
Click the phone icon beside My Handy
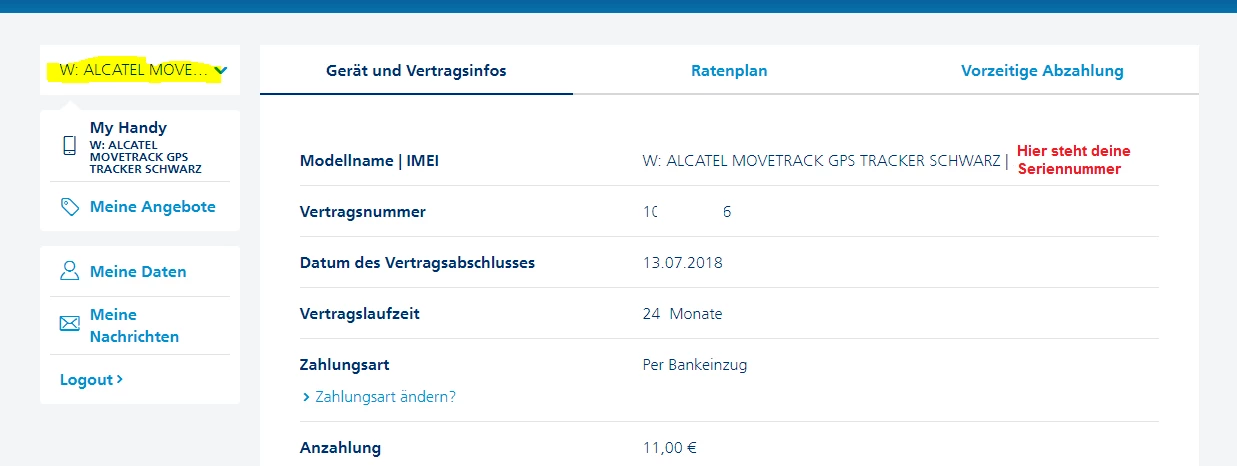click(x=69, y=146)
